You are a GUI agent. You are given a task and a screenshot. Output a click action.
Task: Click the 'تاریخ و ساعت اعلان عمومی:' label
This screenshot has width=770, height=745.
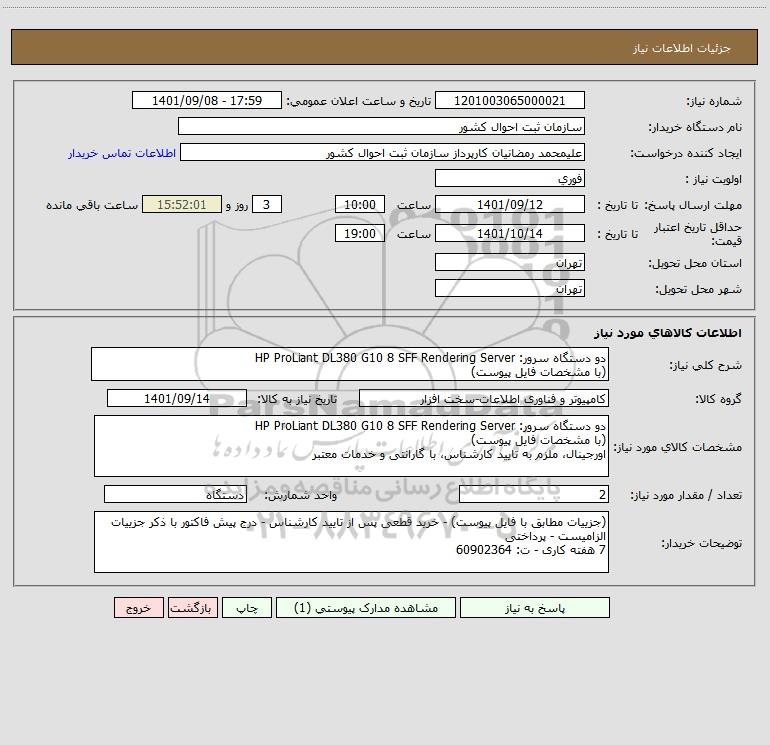click(358, 101)
